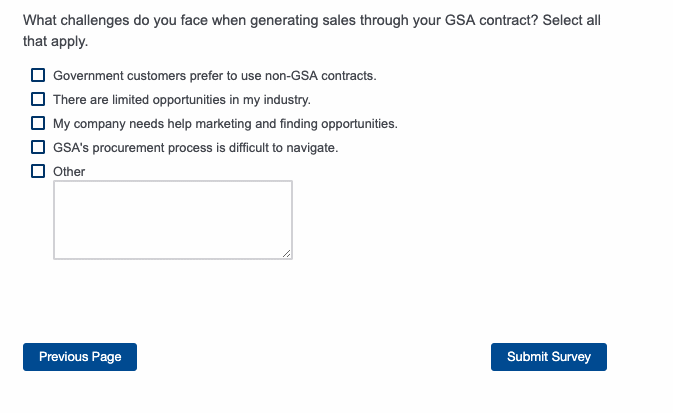Image resolution: width=673 pixels, height=413 pixels.
Task: Click the word 'industry' in second option
Action: (x=284, y=100)
